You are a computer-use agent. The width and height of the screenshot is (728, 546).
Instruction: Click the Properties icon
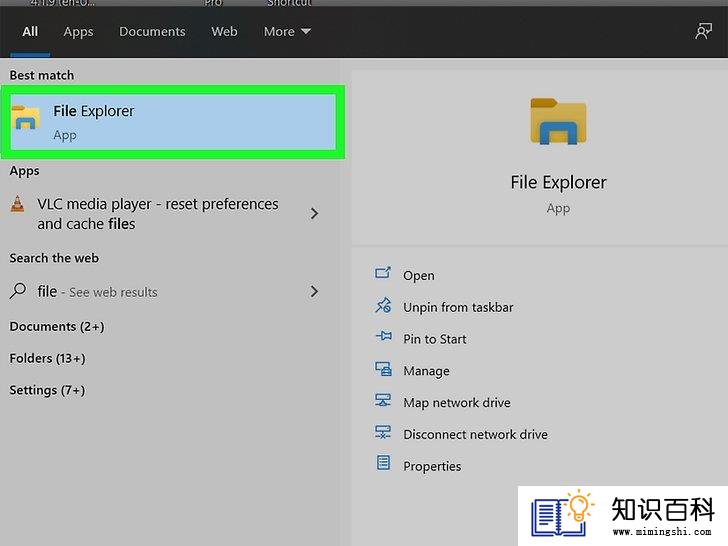coord(383,462)
